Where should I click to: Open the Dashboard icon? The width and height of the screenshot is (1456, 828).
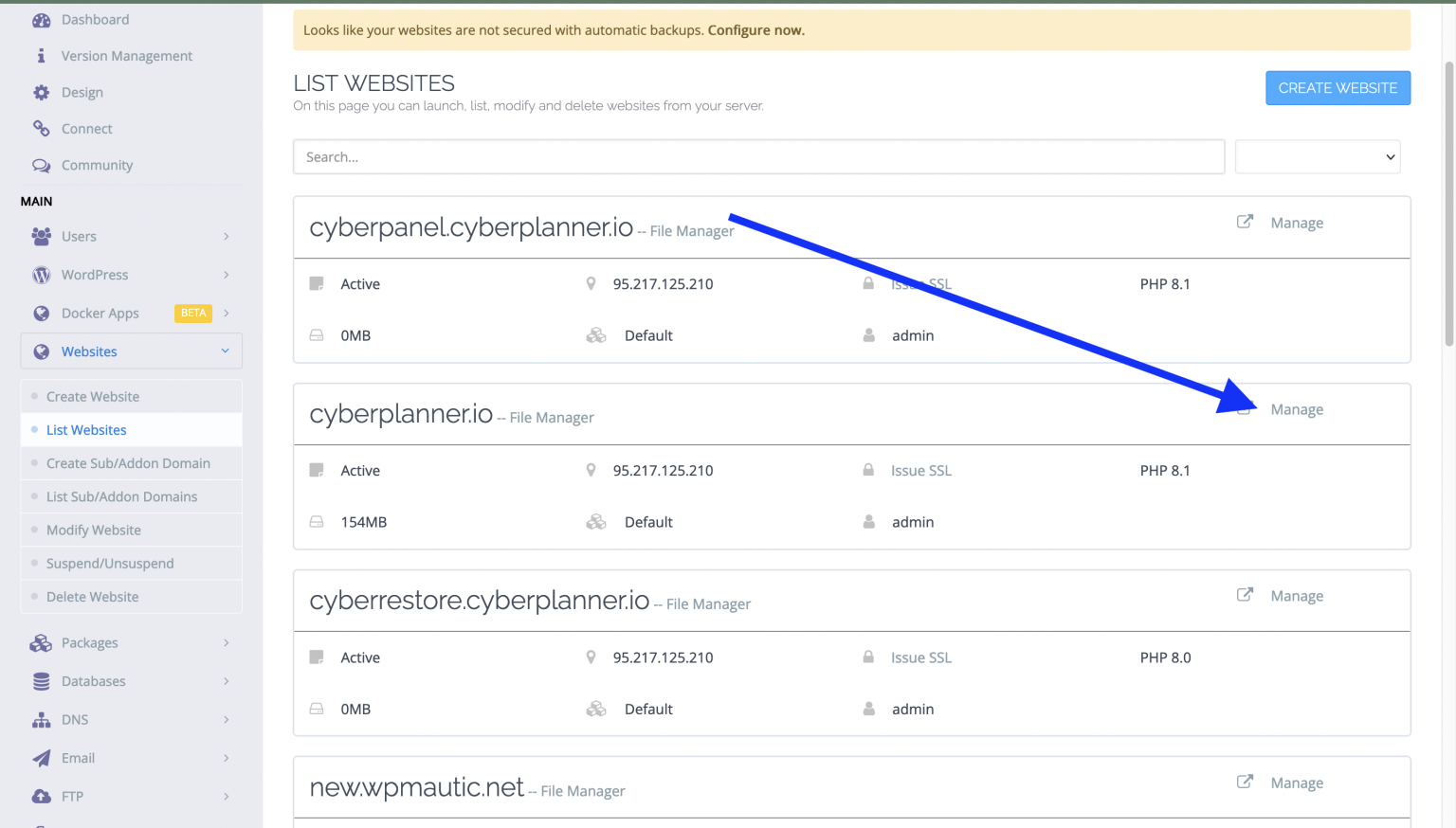pos(42,19)
